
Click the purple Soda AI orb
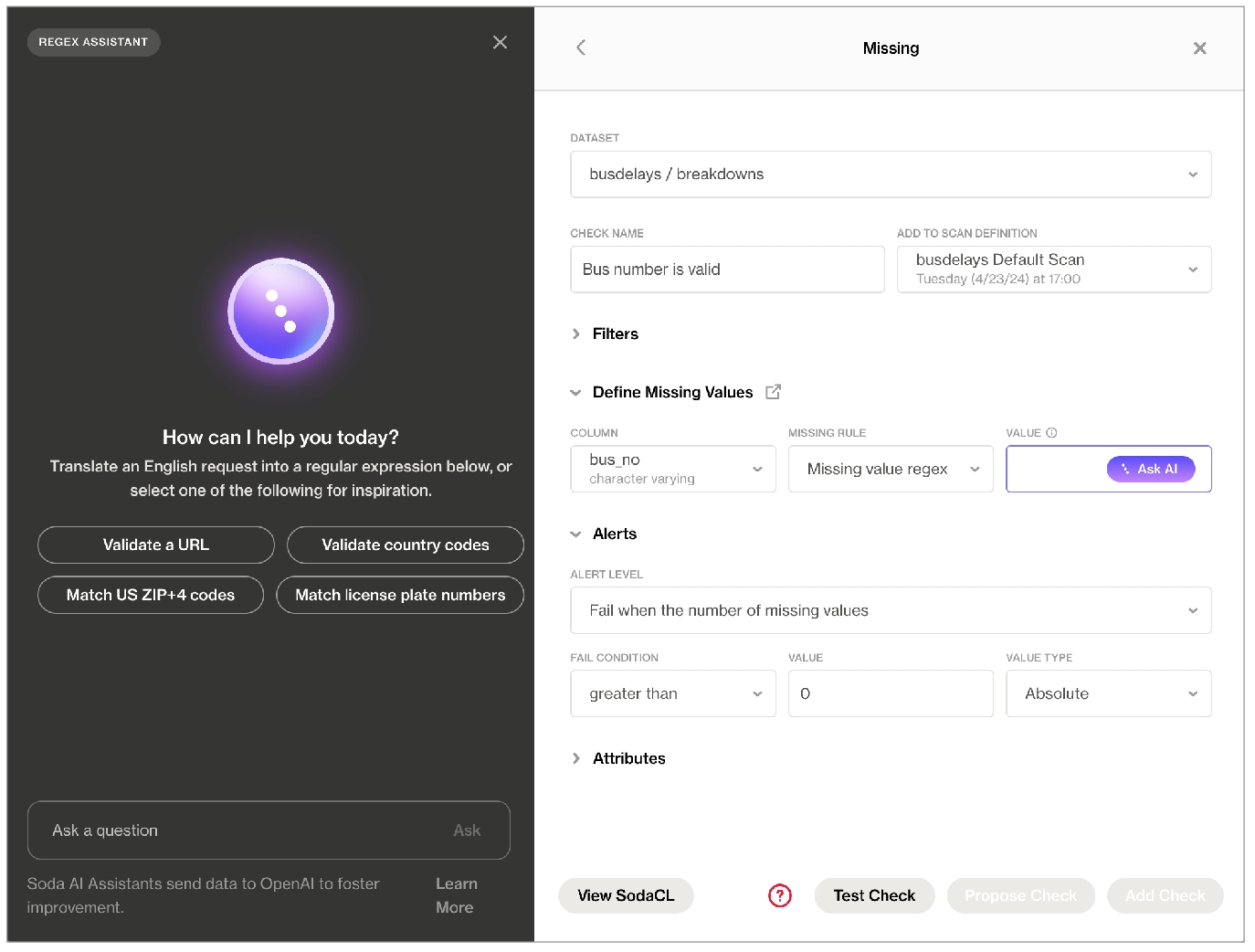pos(280,312)
